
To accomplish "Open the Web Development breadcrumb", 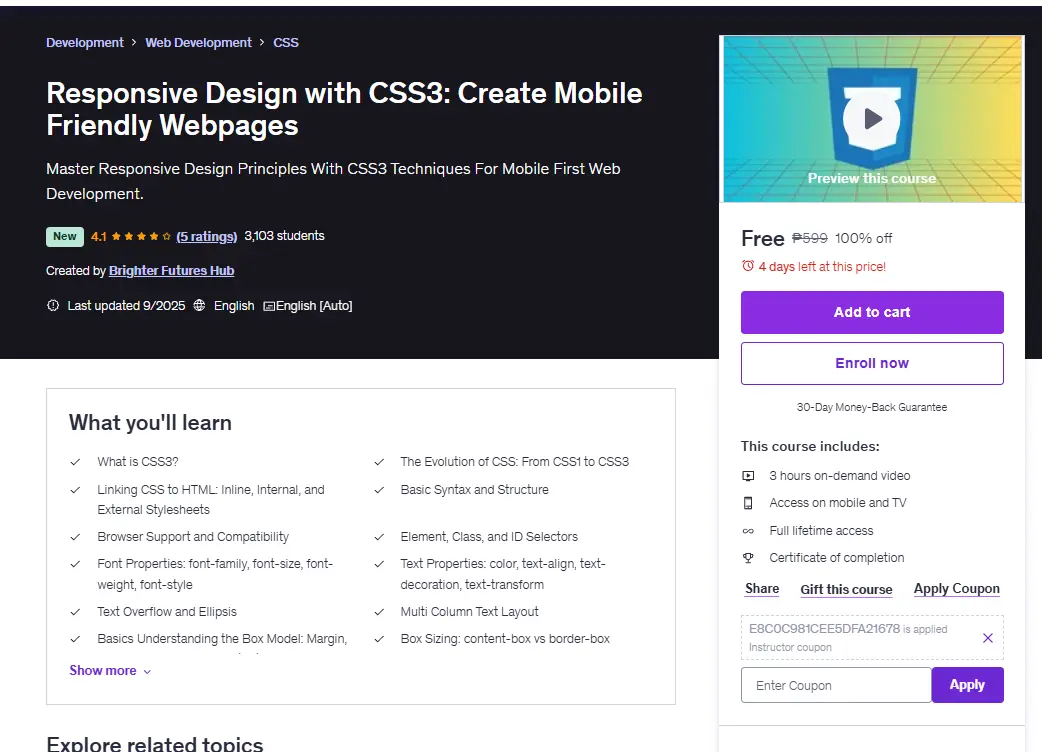I will 198,43.
